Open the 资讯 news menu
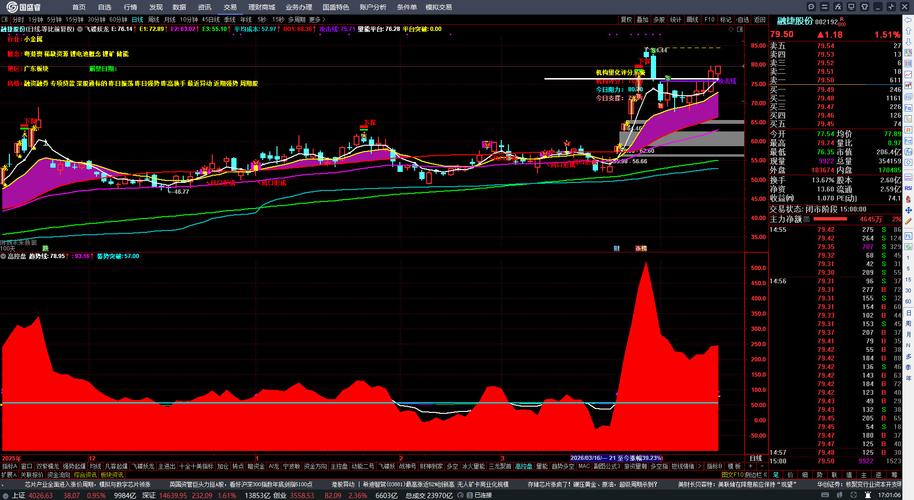 (205, 7)
